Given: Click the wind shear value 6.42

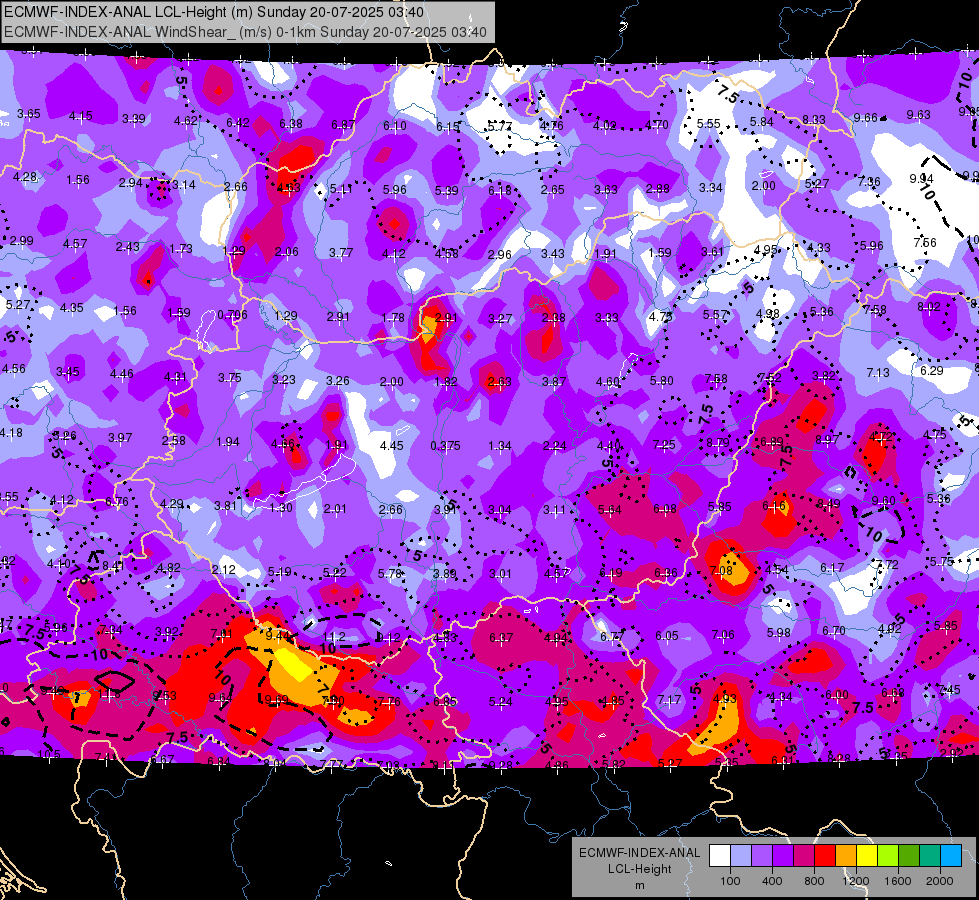Looking at the screenshot, I should 238,122.
